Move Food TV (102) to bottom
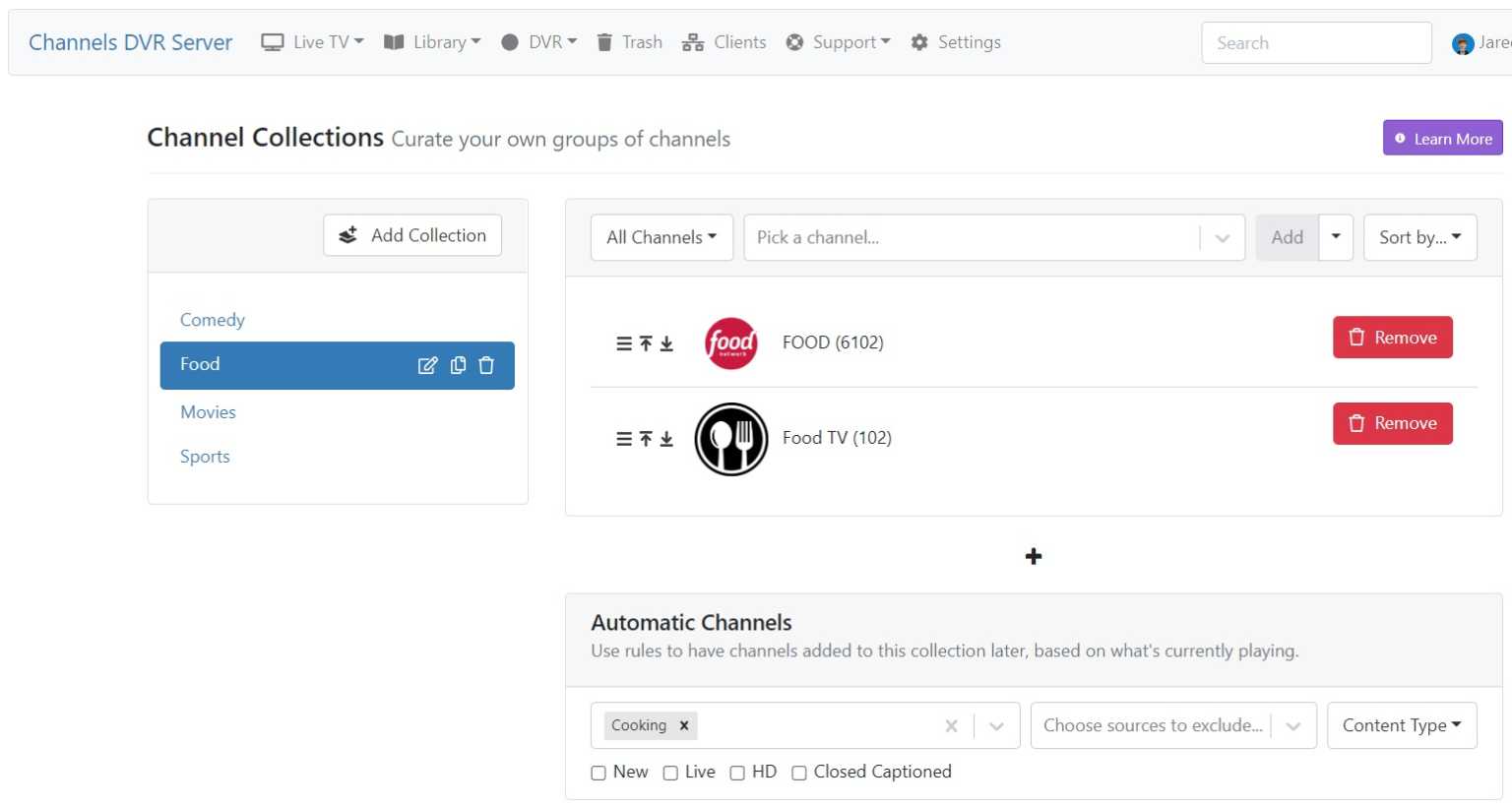This screenshot has width=1512, height=807. (665, 438)
